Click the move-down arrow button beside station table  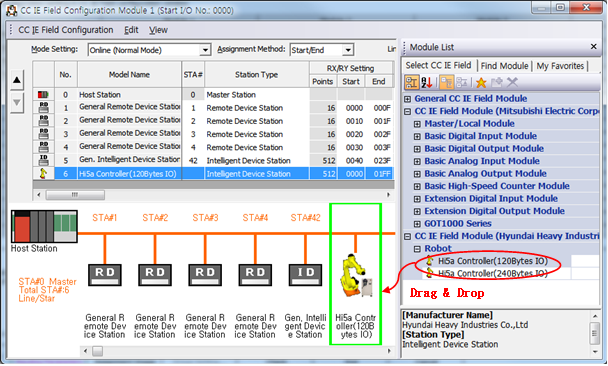(x=17, y=103)
